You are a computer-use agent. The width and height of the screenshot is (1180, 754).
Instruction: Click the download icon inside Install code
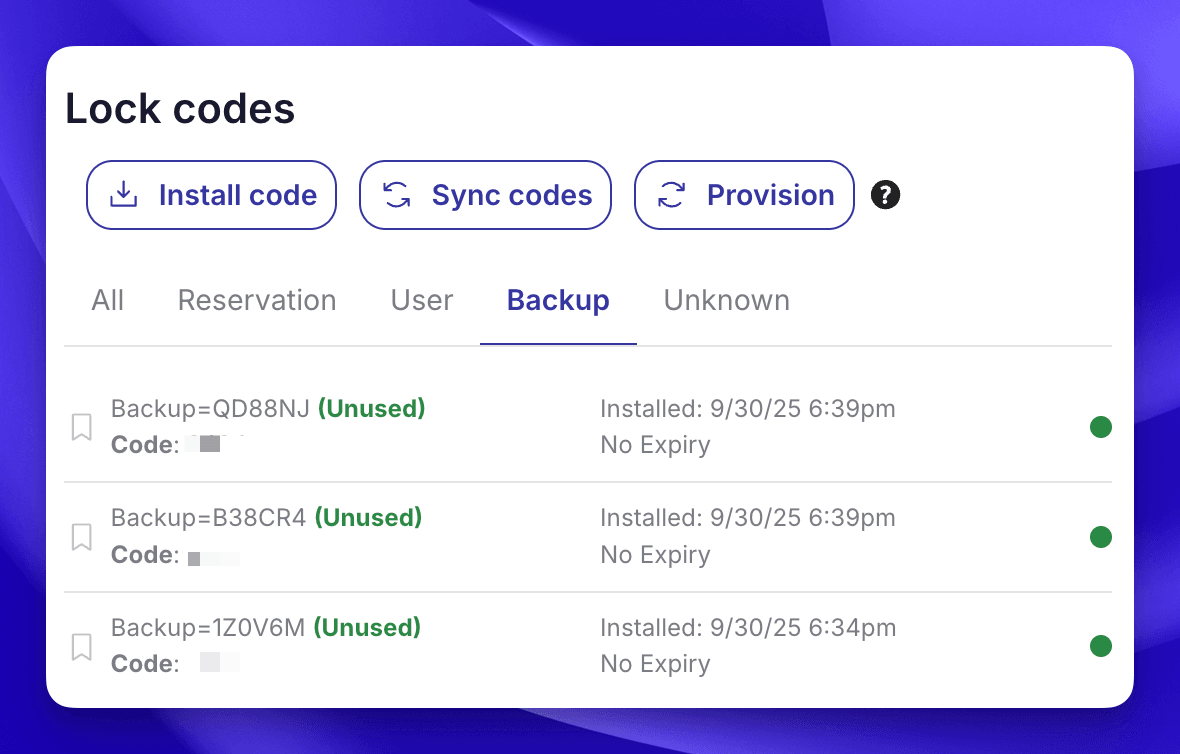pyautogui.click(x=122, y=195)
